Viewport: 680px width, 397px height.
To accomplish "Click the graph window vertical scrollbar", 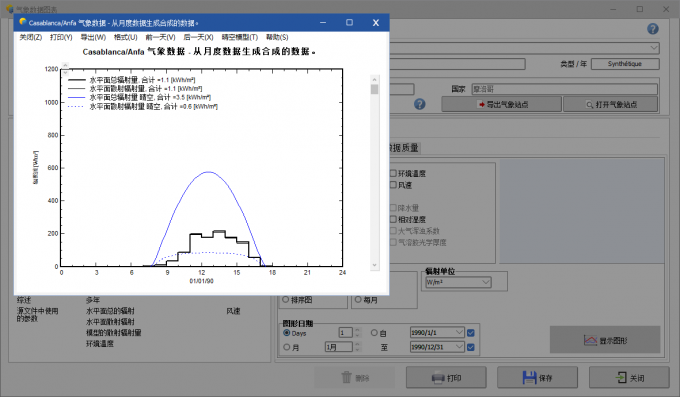I will [x=375, y=172].
